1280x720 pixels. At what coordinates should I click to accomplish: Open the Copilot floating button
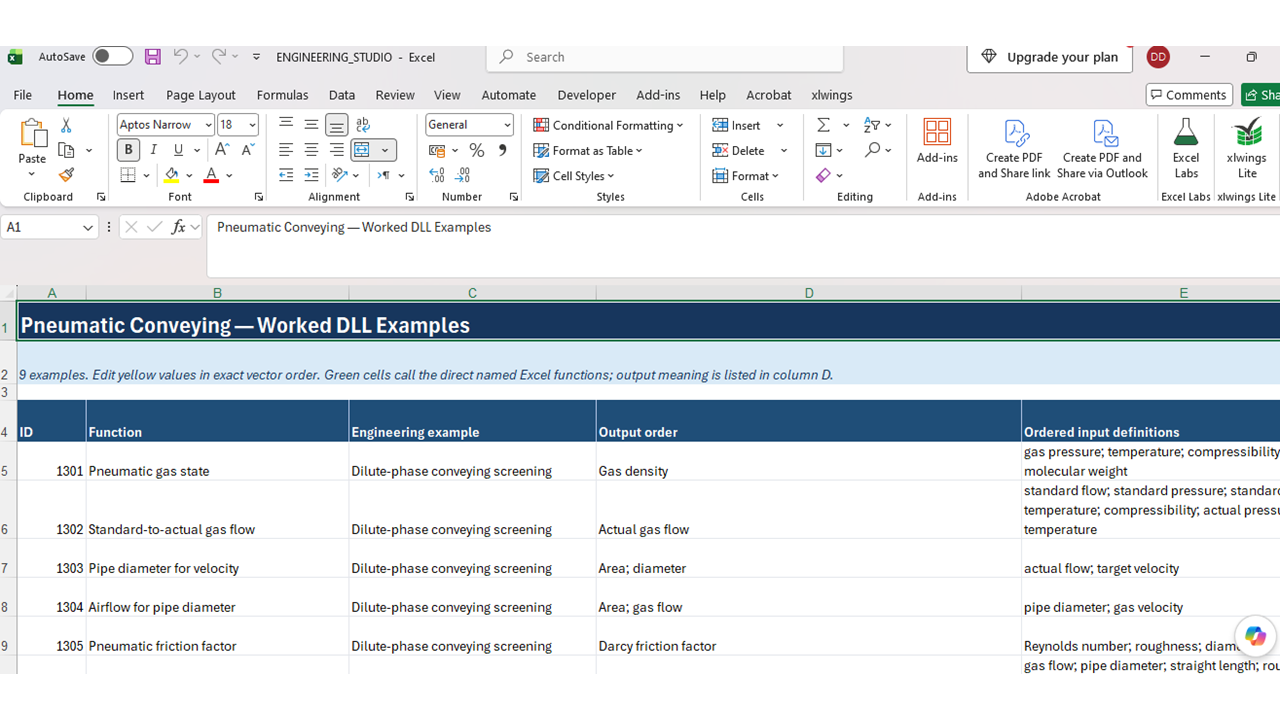(x=1256, y=637)
